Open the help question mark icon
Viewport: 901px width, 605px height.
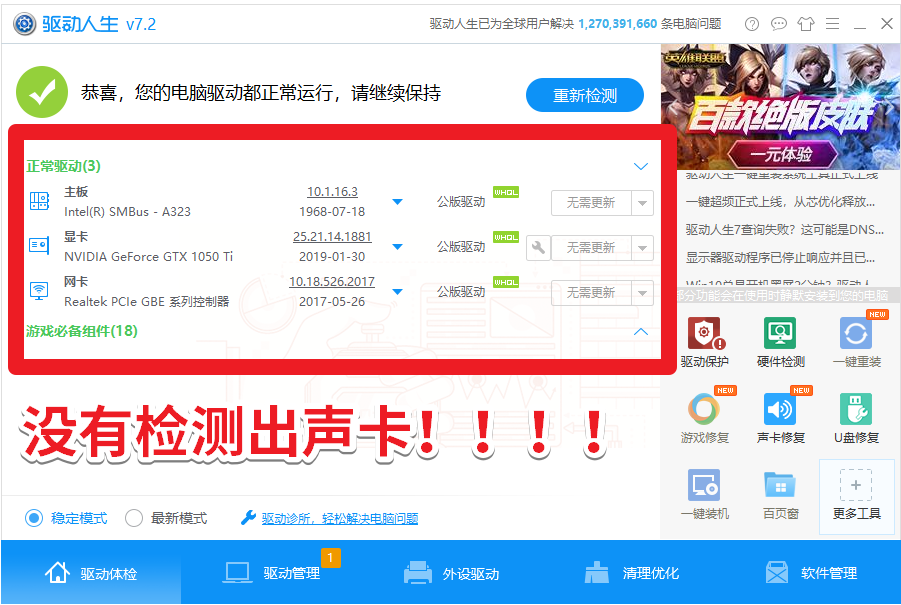coord(752,24)
